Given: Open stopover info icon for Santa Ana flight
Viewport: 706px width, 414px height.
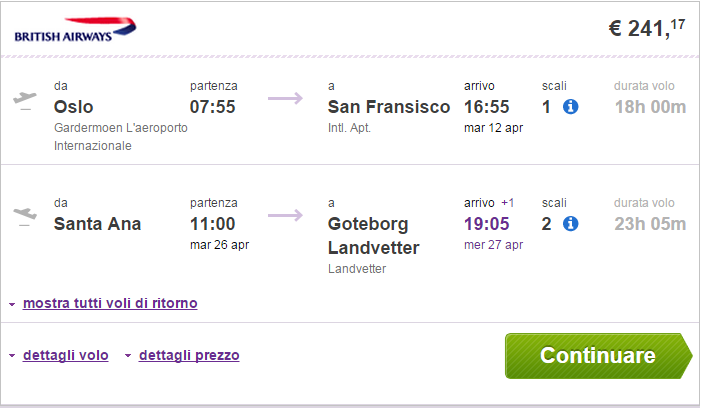Looking at the screenshot, I should (x=570, y=223).
